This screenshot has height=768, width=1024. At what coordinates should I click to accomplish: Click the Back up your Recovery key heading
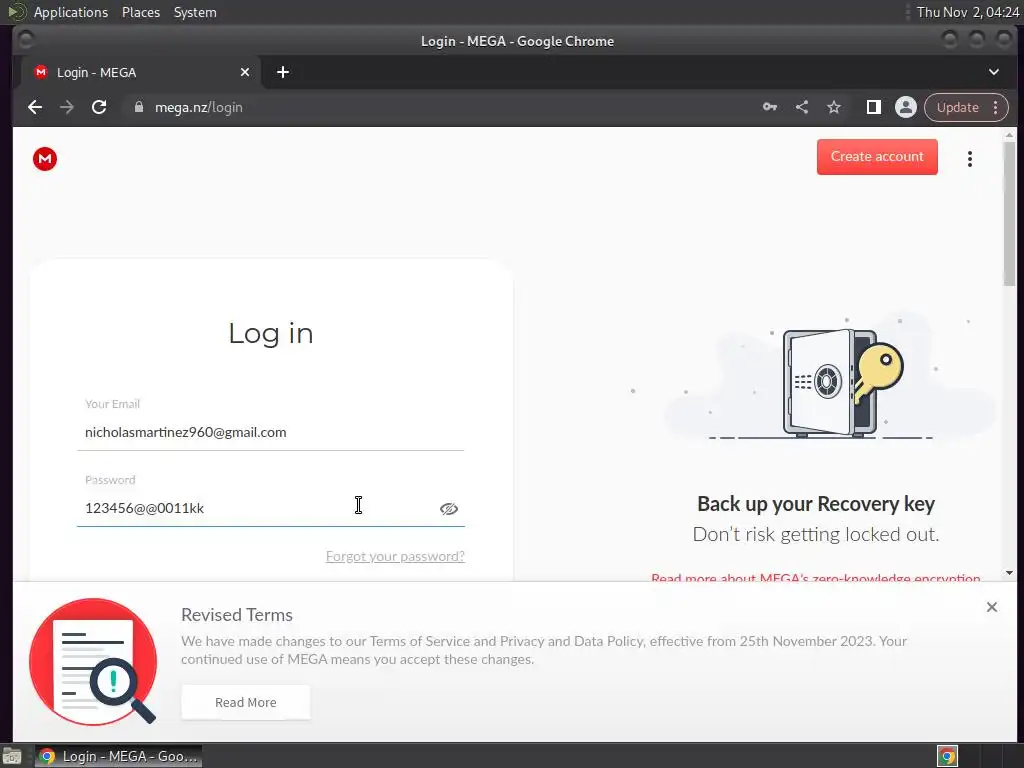click(816, 504)
